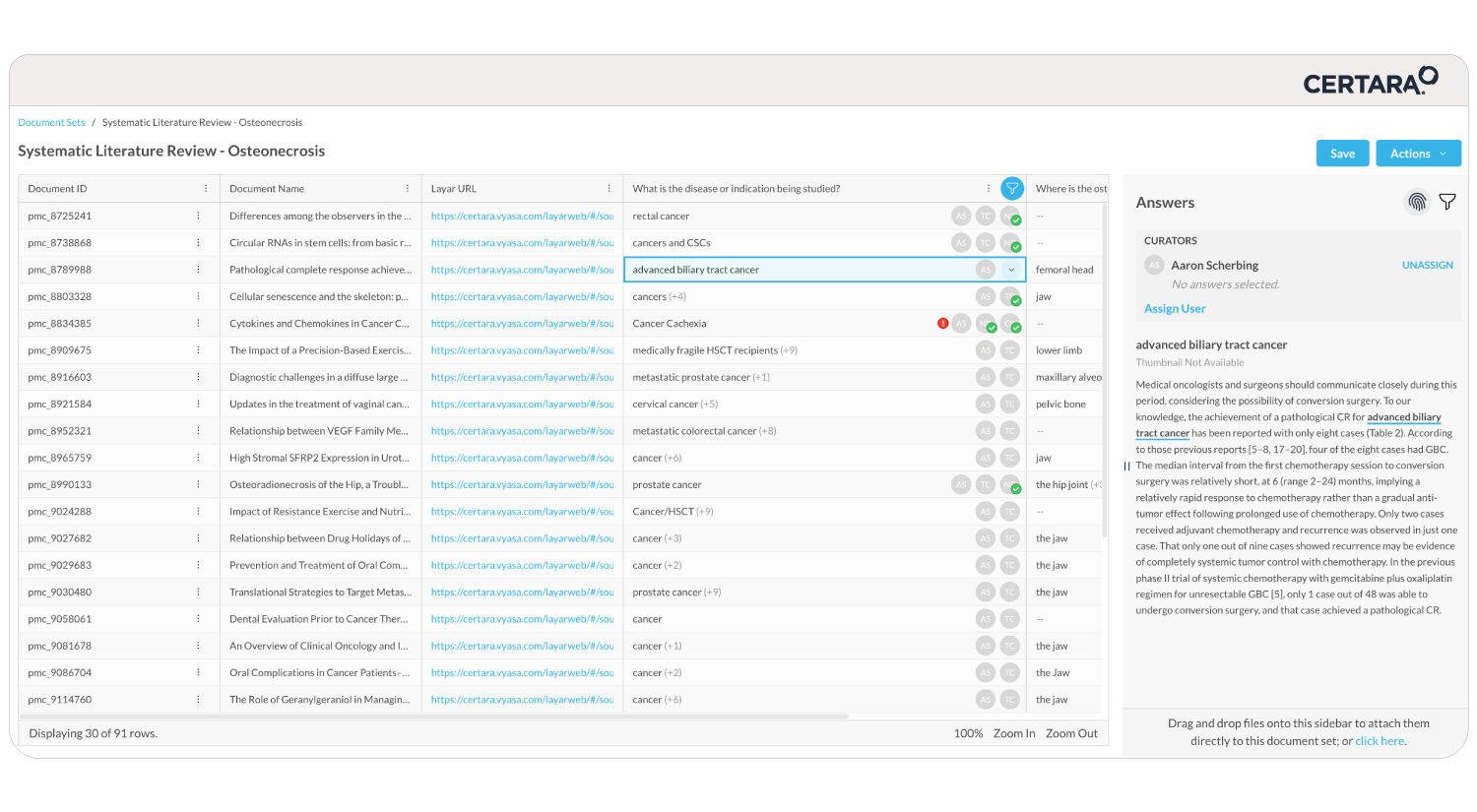Unassign Aaron Scherbing
The height and width of the screenshot is (812, 1477).
(x=1427, y=265)
